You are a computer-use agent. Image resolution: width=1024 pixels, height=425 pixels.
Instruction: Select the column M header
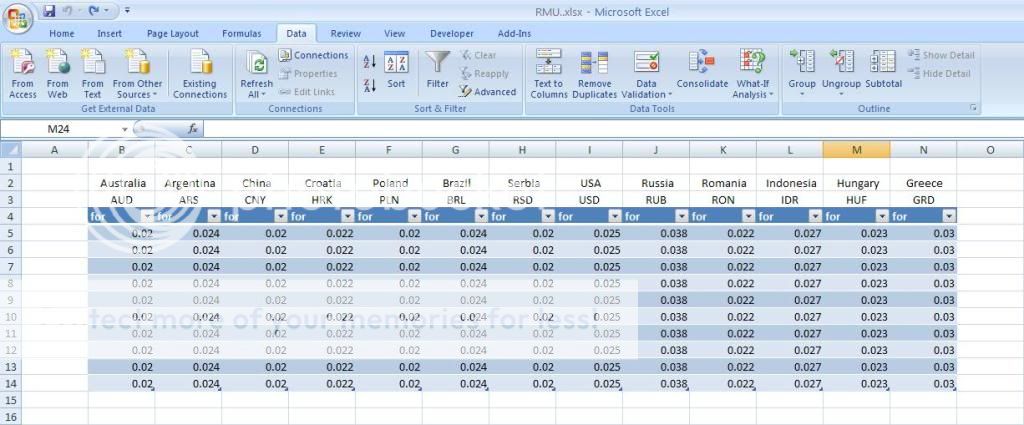coord(856,149)
